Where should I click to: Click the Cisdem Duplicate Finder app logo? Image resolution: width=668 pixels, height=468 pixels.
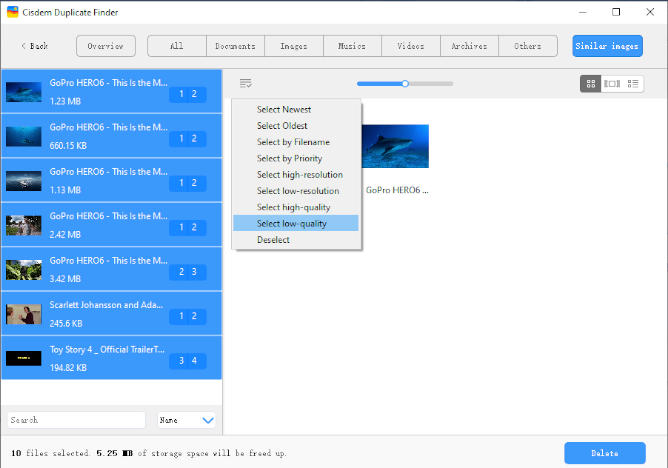point(13,12)
